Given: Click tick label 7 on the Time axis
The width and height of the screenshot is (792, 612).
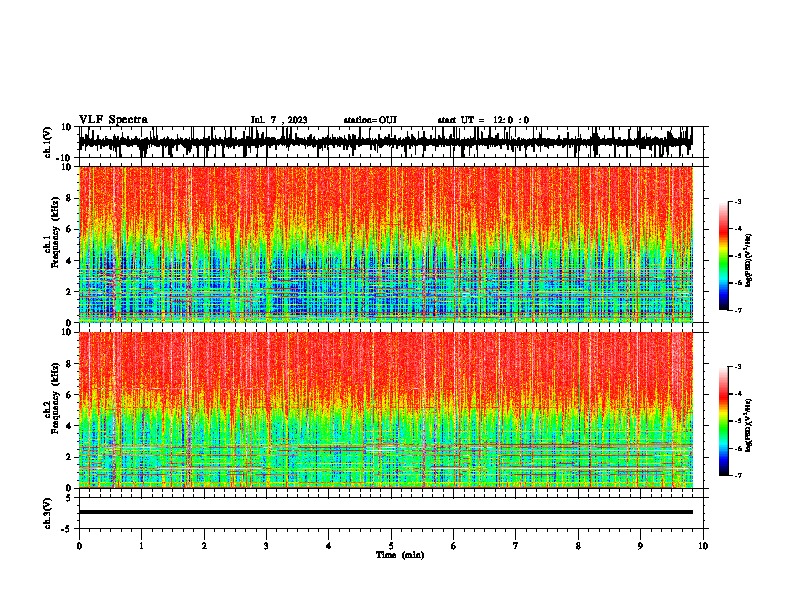Looking at the screenshot, I should coord(516,546).
